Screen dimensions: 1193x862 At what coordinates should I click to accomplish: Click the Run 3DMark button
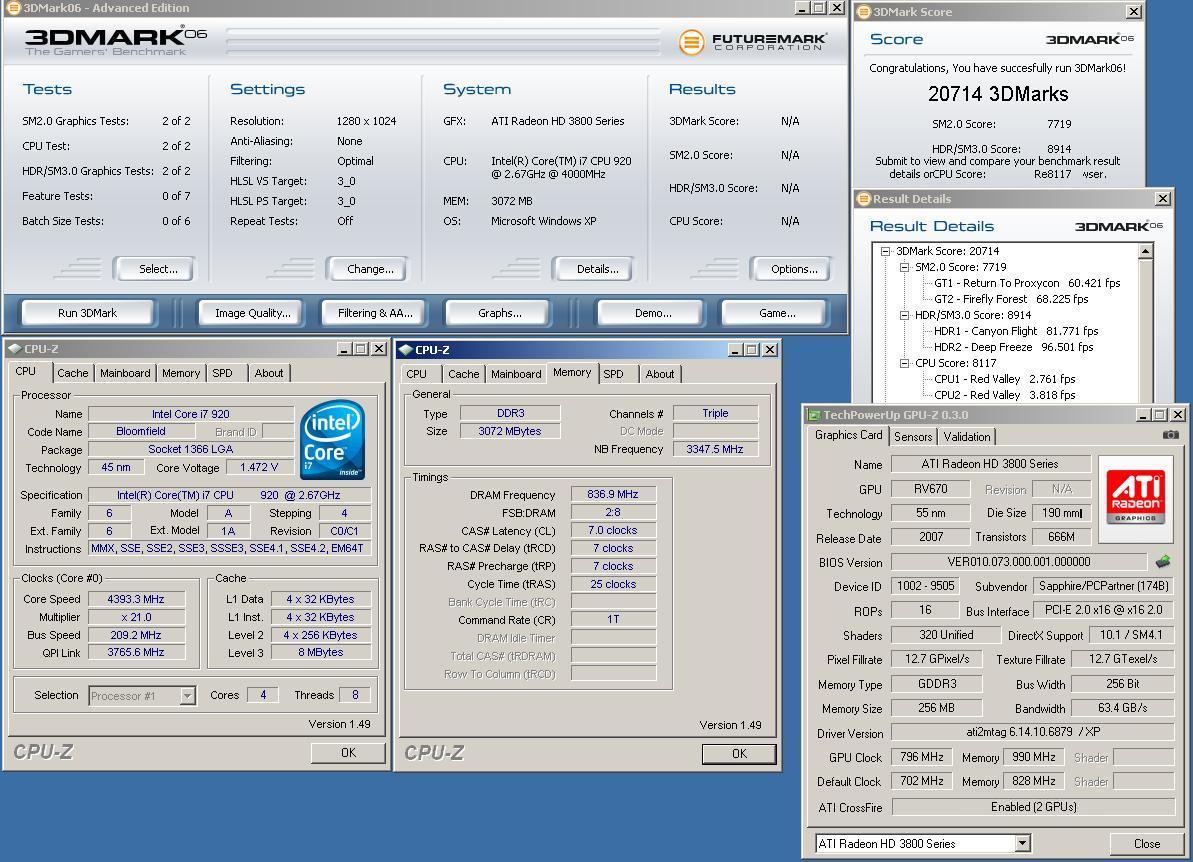tap(87, 313)
